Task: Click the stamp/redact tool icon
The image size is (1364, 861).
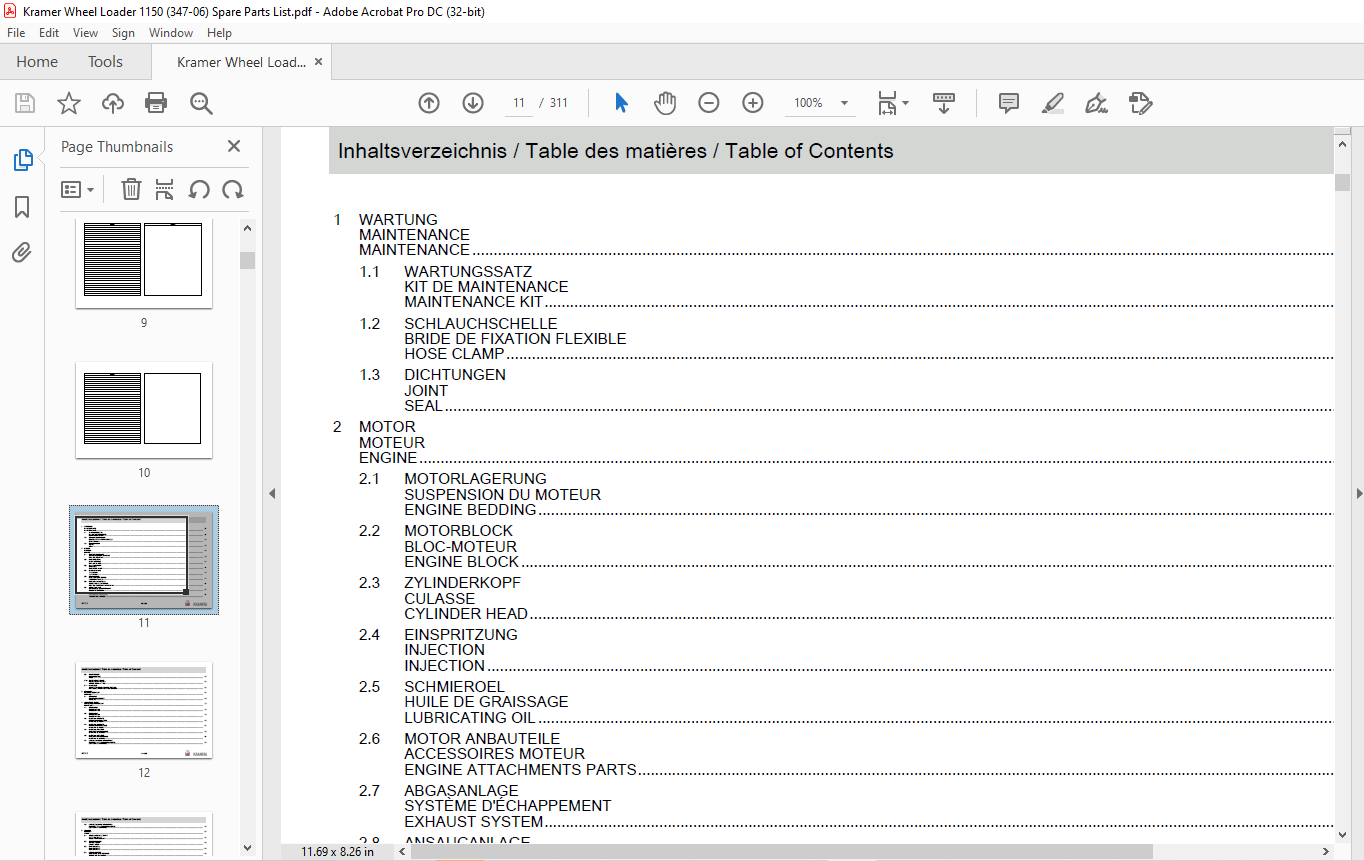Action: pyautogui.click(x=1140, y=103)
